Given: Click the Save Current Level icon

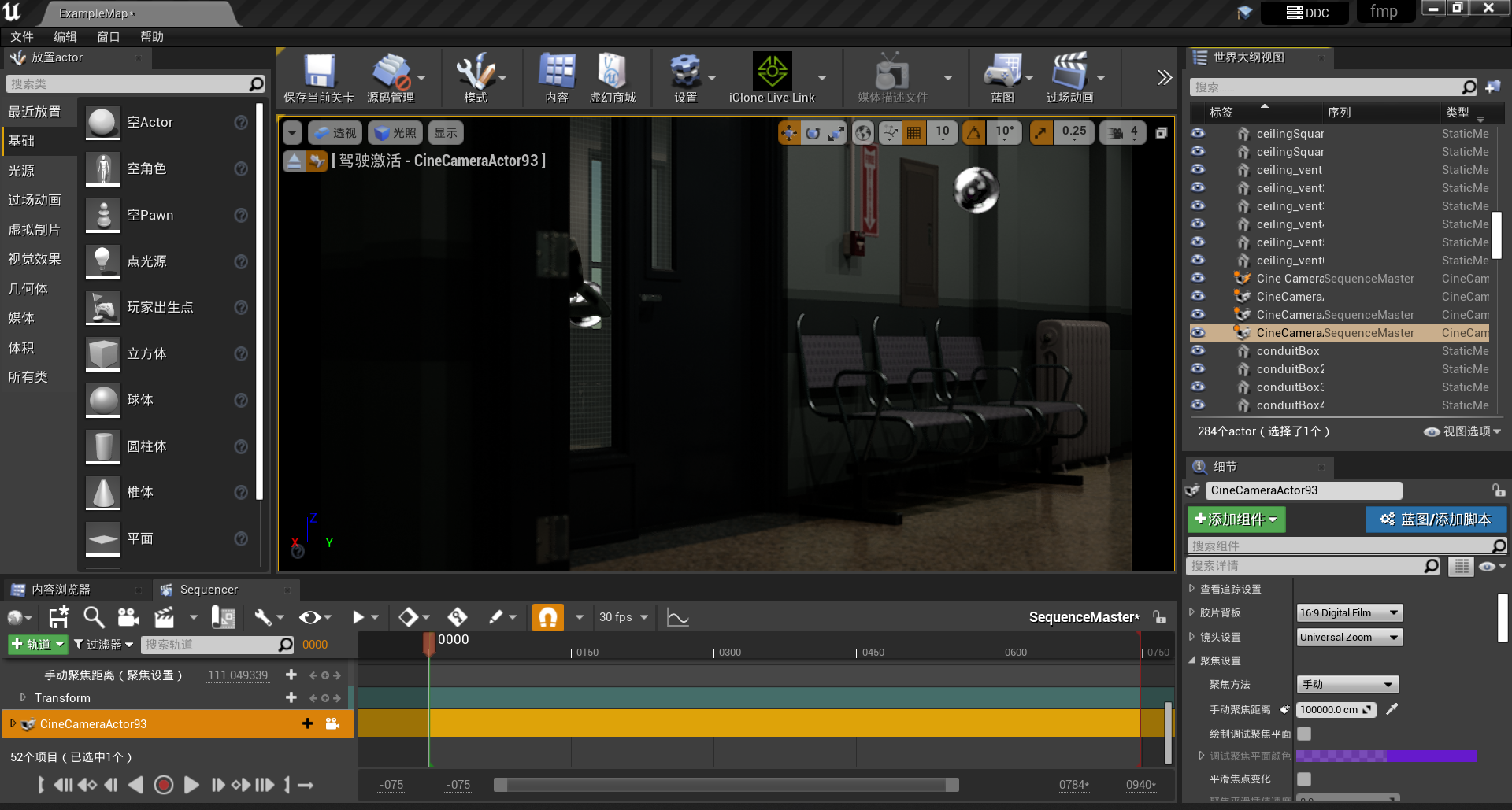Looking at the screenshot, I should click(319, 72).
